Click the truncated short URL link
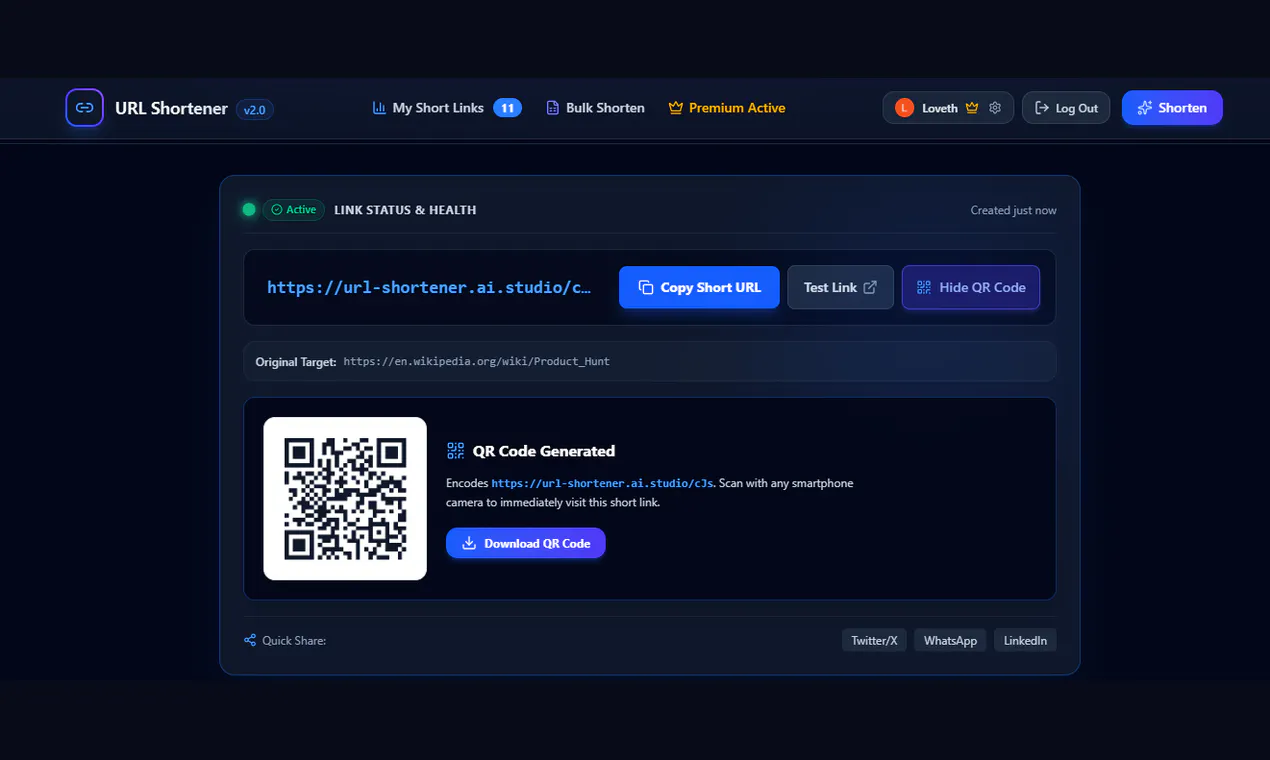 pos(429,287)
